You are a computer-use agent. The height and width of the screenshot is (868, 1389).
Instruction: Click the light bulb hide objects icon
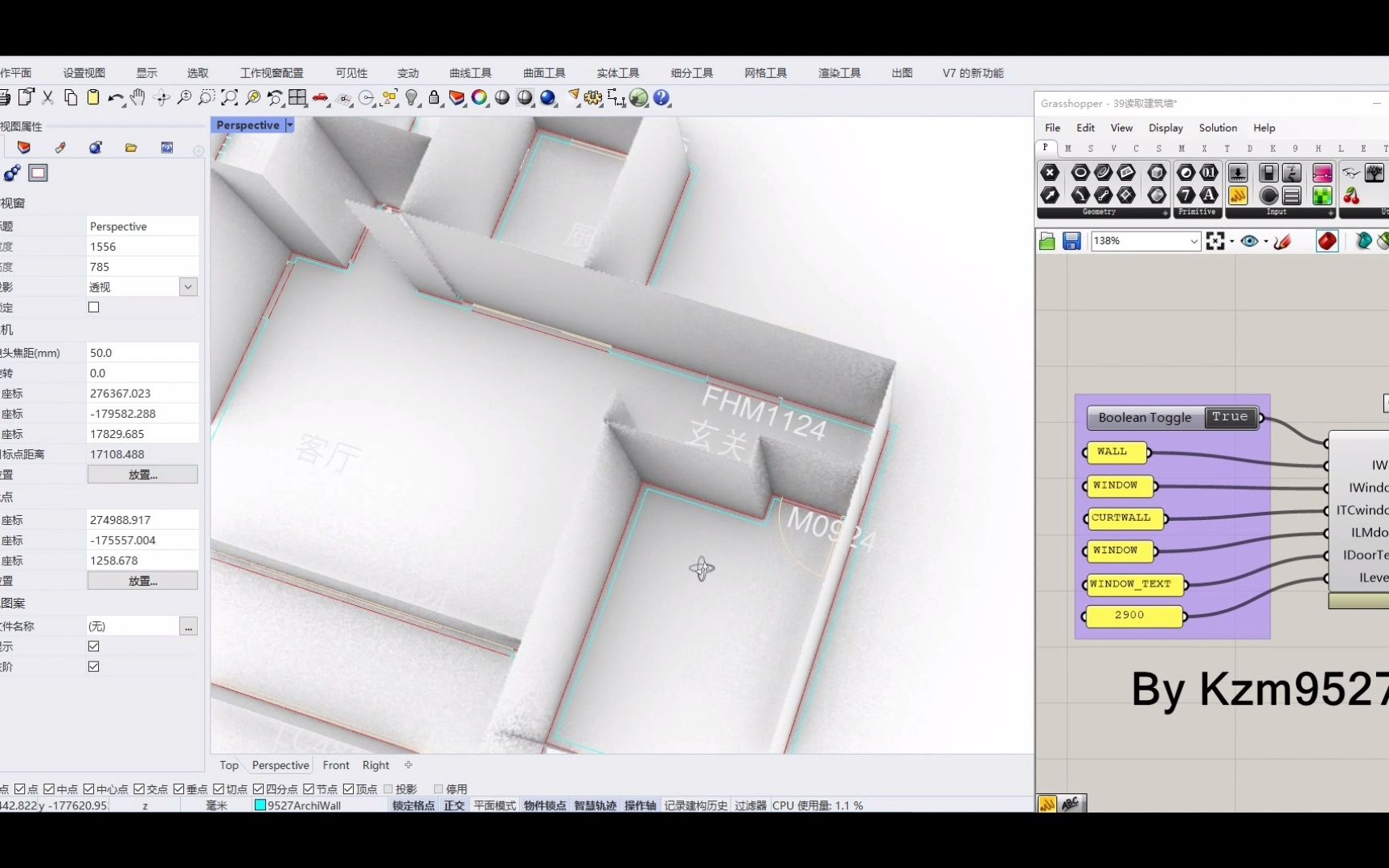[x=412, y=97]
